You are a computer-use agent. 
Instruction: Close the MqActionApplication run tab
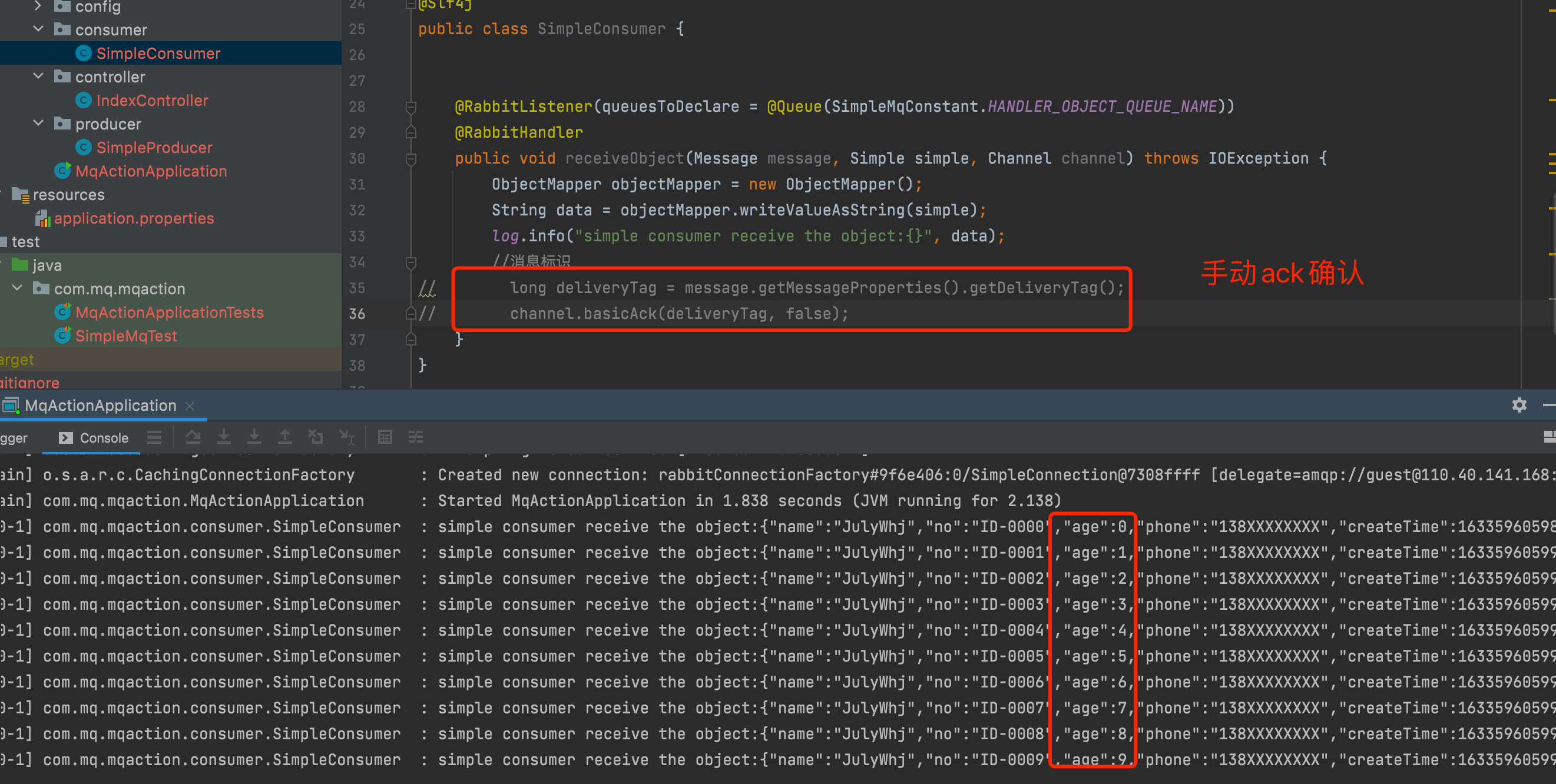[x=190, y=406]
